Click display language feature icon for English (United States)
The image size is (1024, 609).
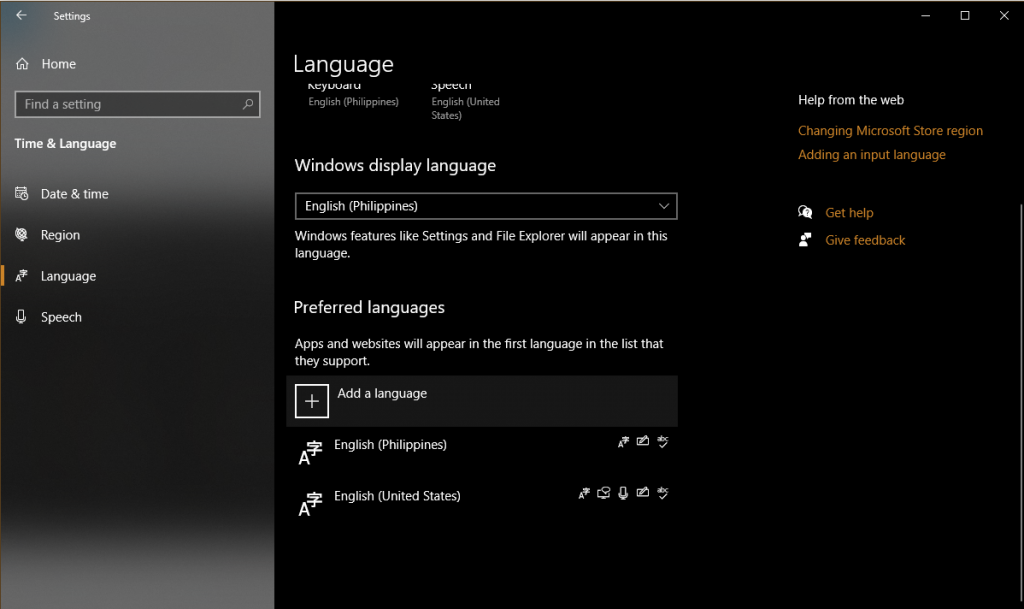tap(584, 493)
